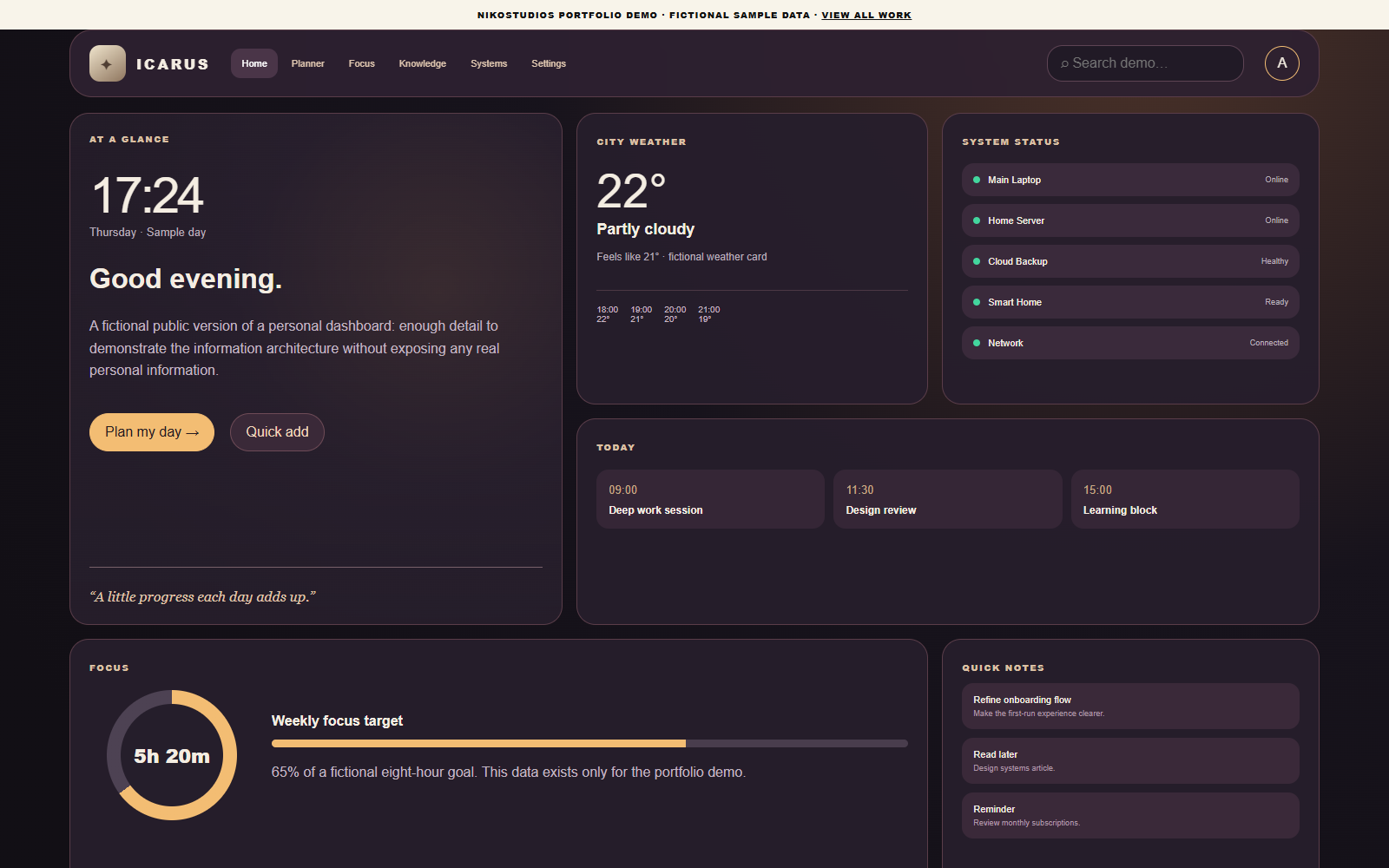1389x868 pixels.
Task: Click the 18:00 hourly forecast entry
Action: [x=608, y=314]
